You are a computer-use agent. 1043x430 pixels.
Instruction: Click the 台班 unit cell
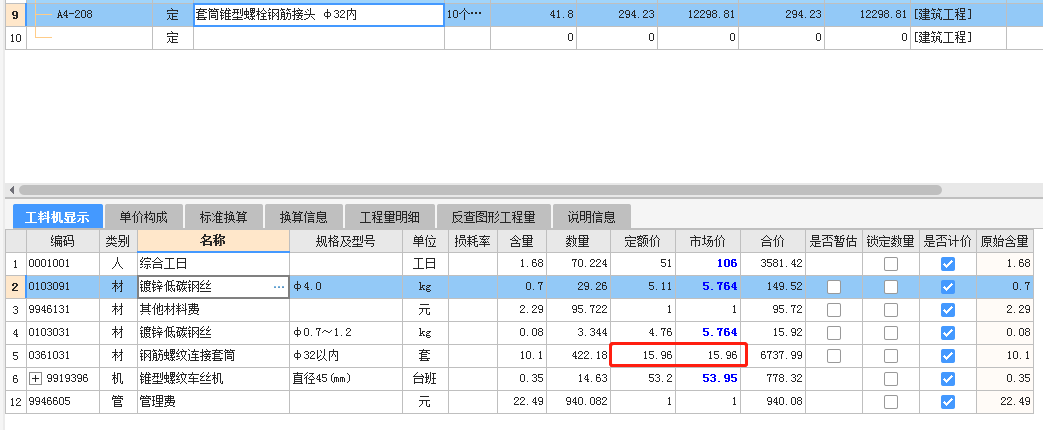tap(424, 379)
